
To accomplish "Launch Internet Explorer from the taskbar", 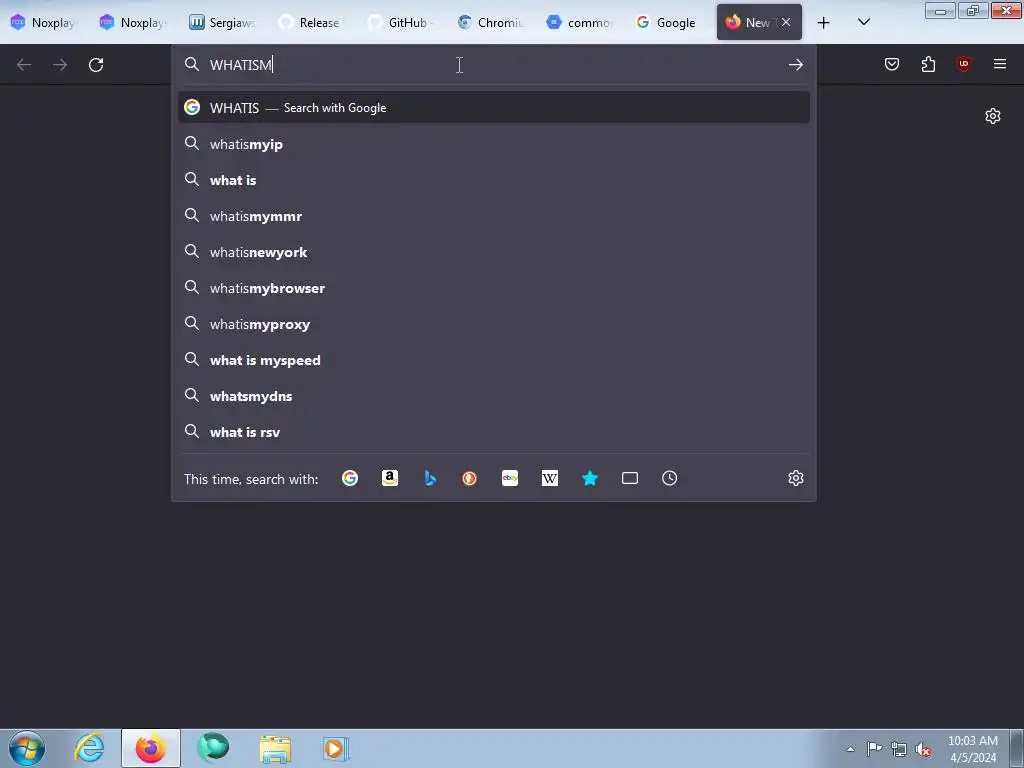I will [x=89, y=748].
